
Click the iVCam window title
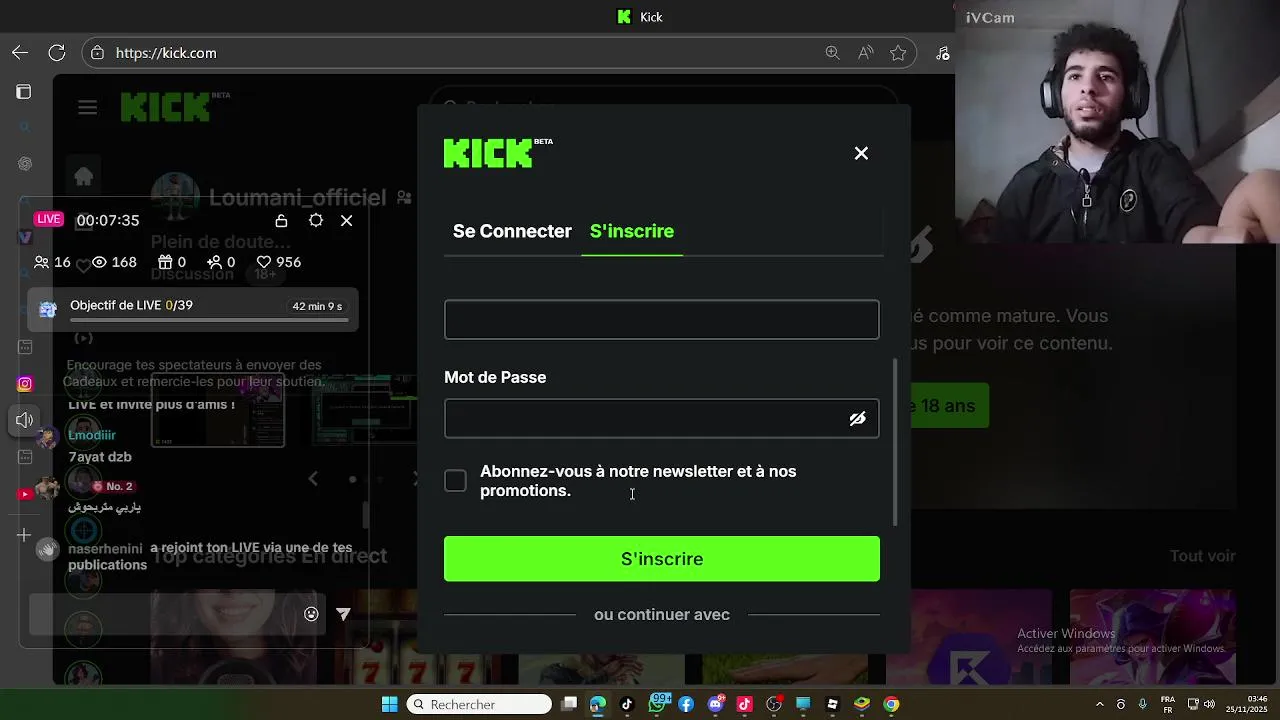click(x=990, y=17)
